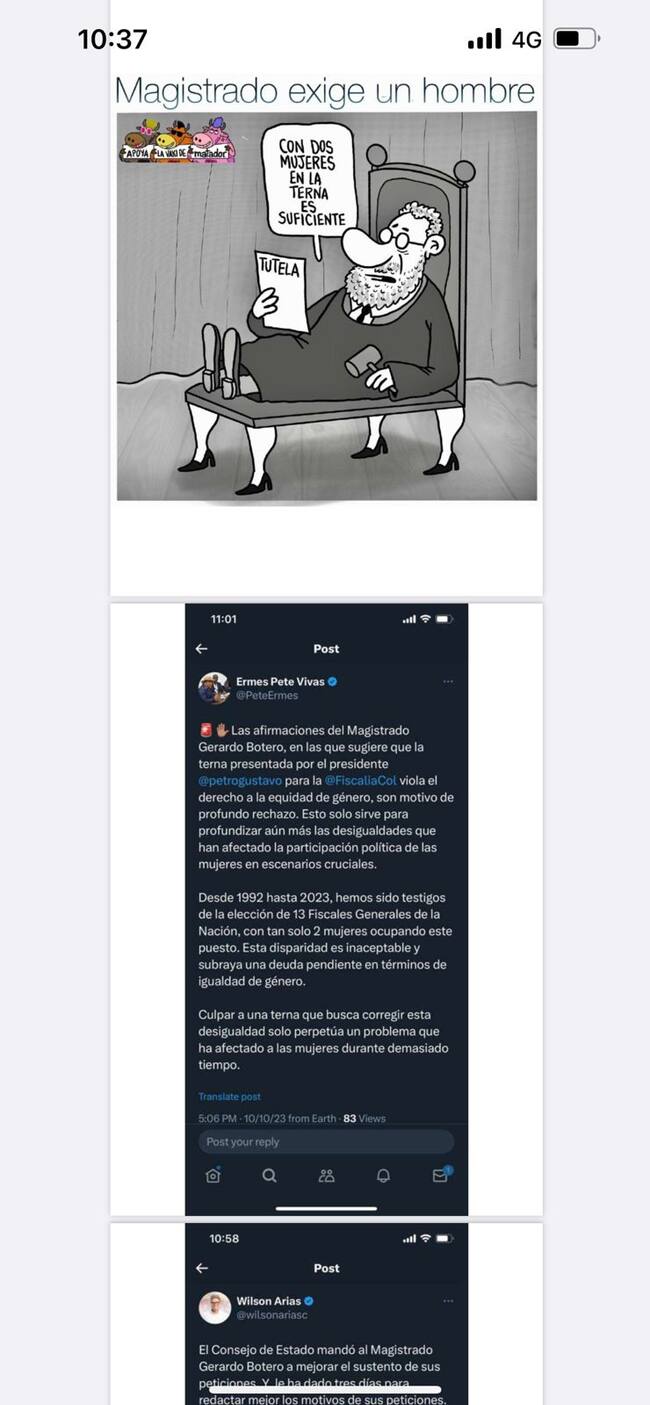
Task: Tap the Translate post link
Action: pos(229,1097)
